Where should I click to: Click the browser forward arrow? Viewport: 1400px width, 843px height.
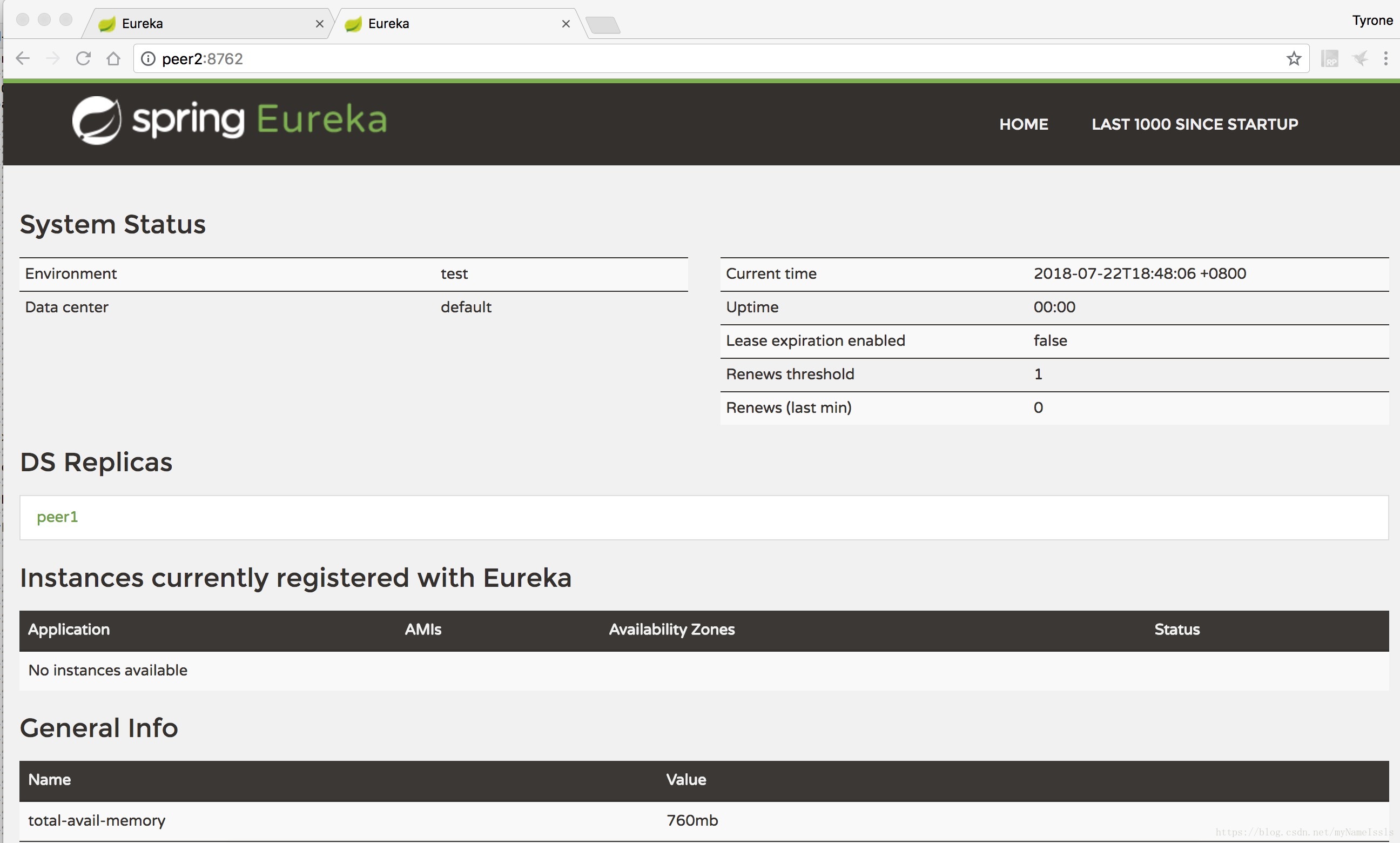53,58
